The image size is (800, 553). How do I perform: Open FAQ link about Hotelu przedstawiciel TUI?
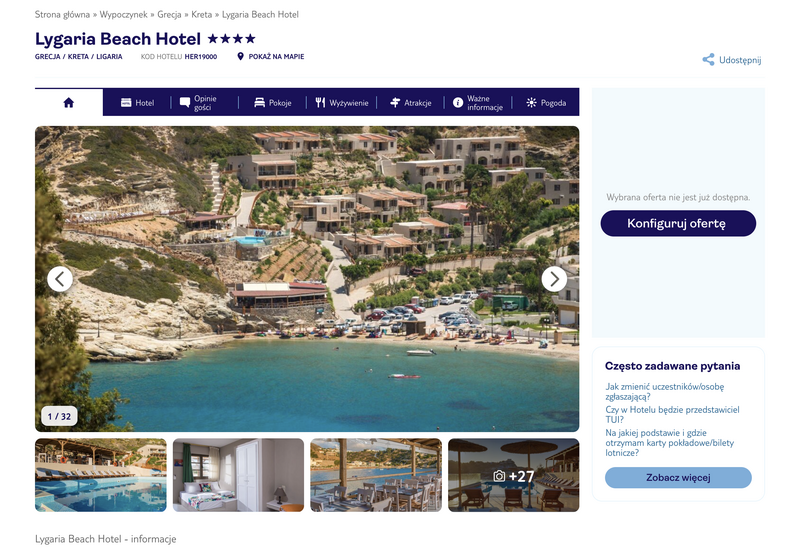point(672,414)
